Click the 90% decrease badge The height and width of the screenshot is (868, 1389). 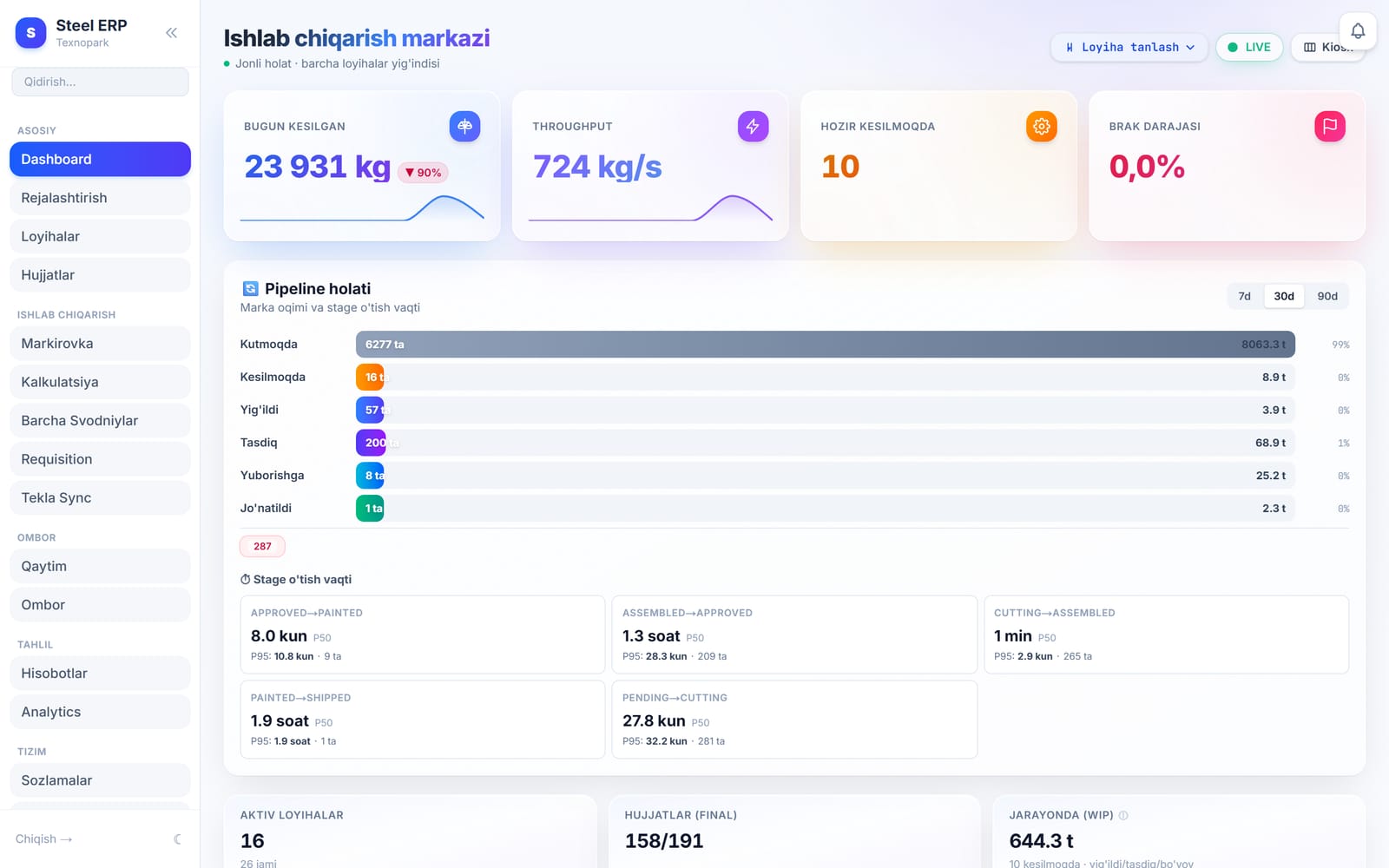[423, 173]
